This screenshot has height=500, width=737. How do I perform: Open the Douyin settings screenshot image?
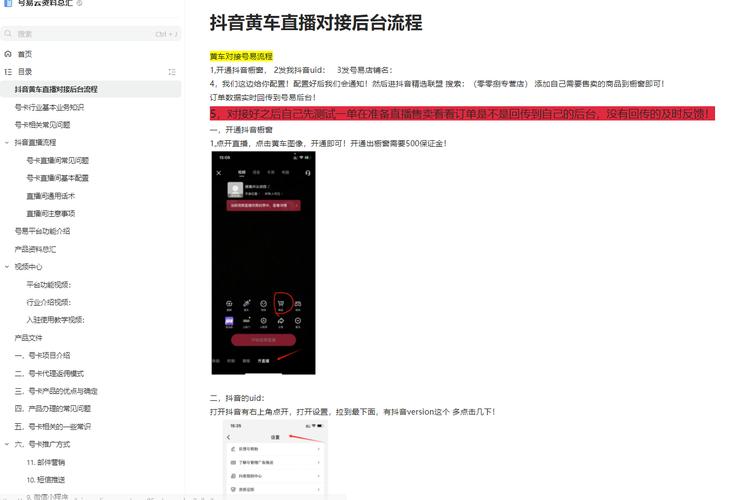tap(275, 459)
